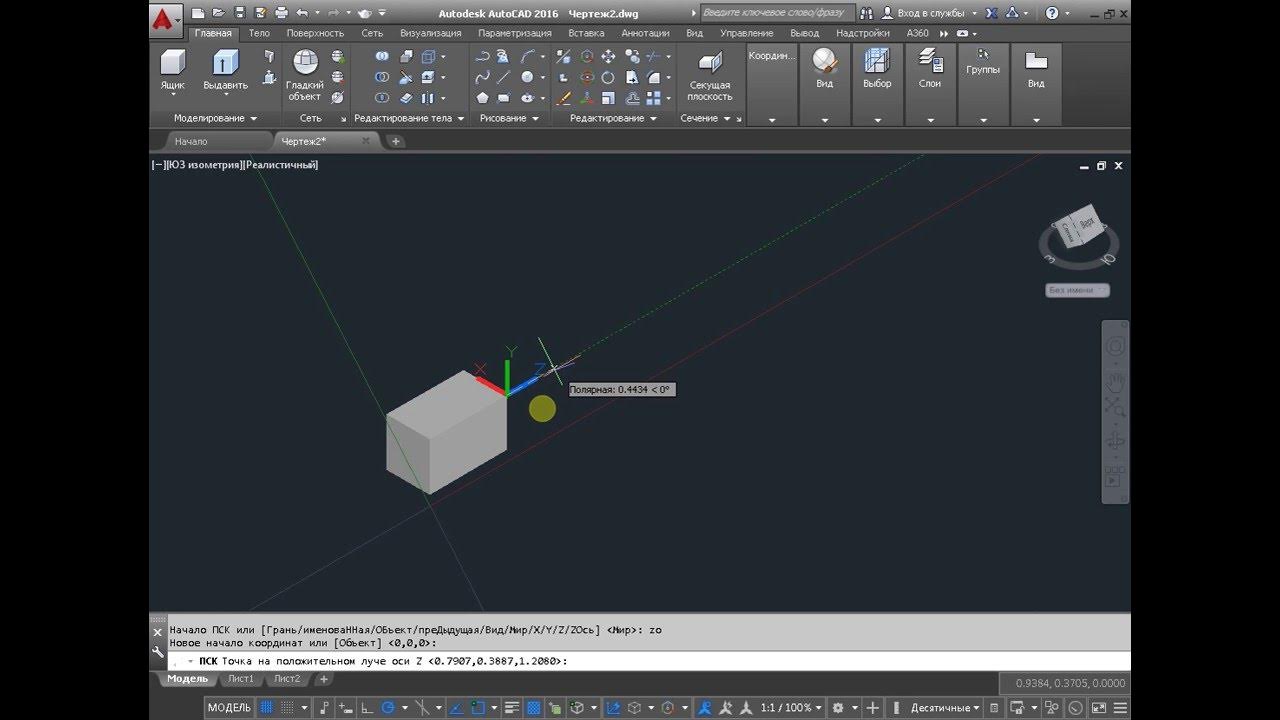The height and width of the screenshot is (720, 1280).
Task: Click Вход в службы sign-in button
Action: 930,14
